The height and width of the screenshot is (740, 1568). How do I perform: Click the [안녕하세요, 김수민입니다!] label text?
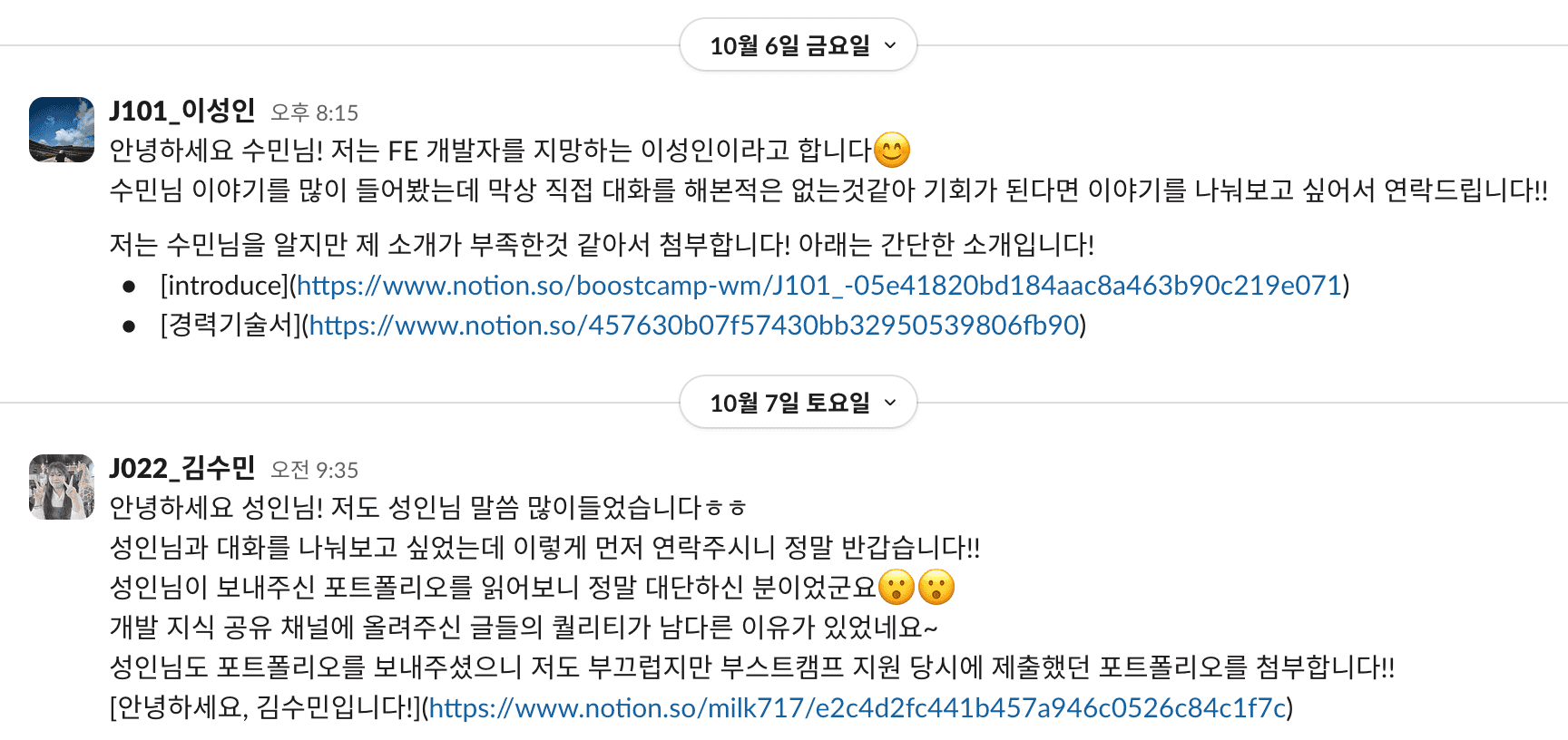266,708
